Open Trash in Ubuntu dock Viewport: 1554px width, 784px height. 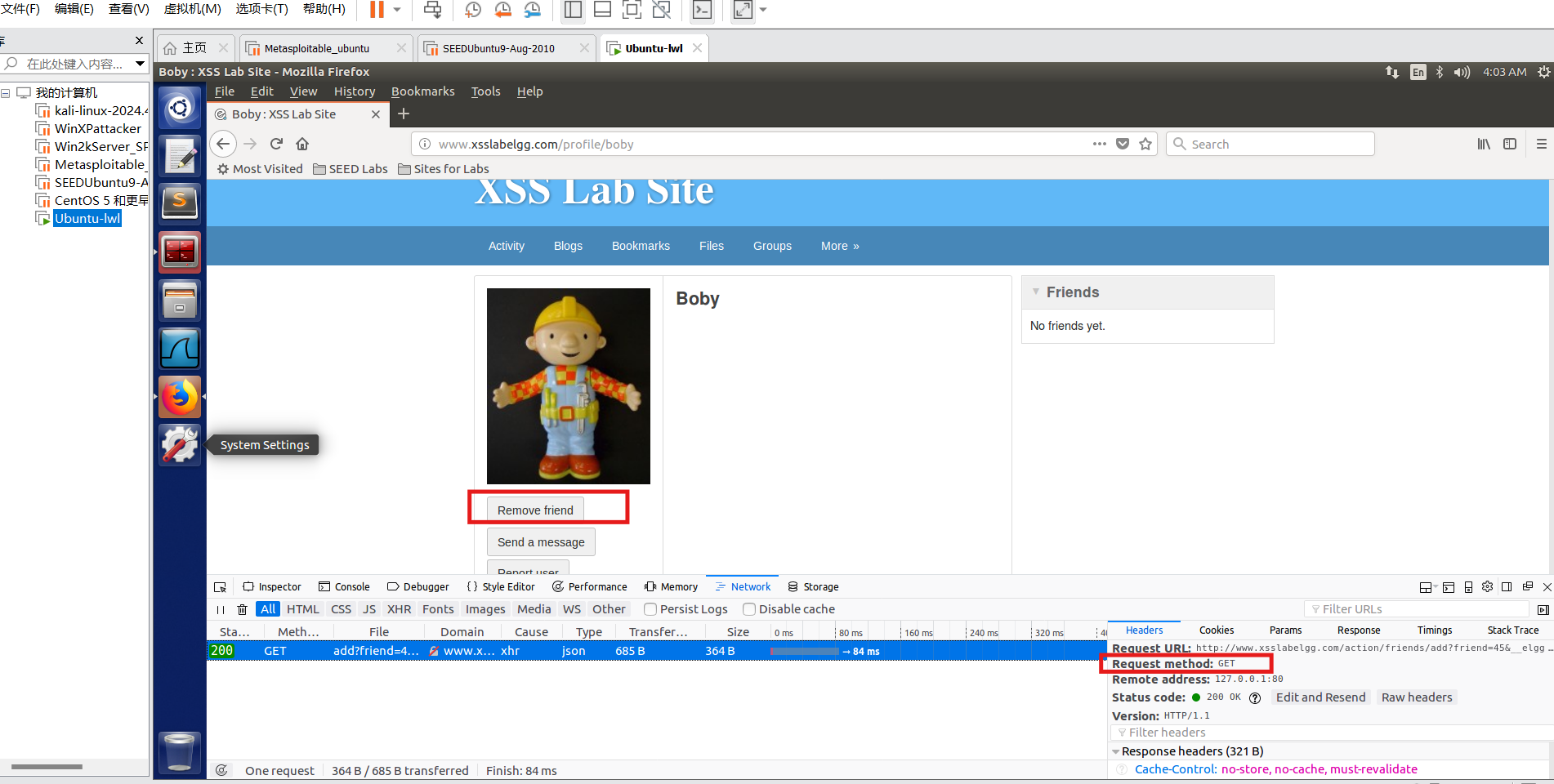click(x=180, y=752)
